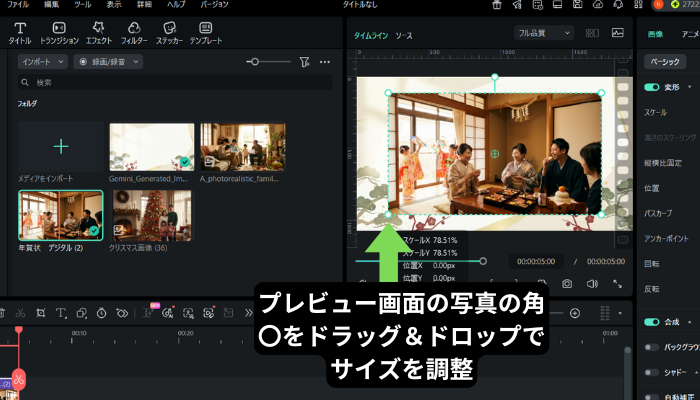700x400 pixels.
Task: Toggle the 合成 compositing switch
Action: [x=652, y=322]
